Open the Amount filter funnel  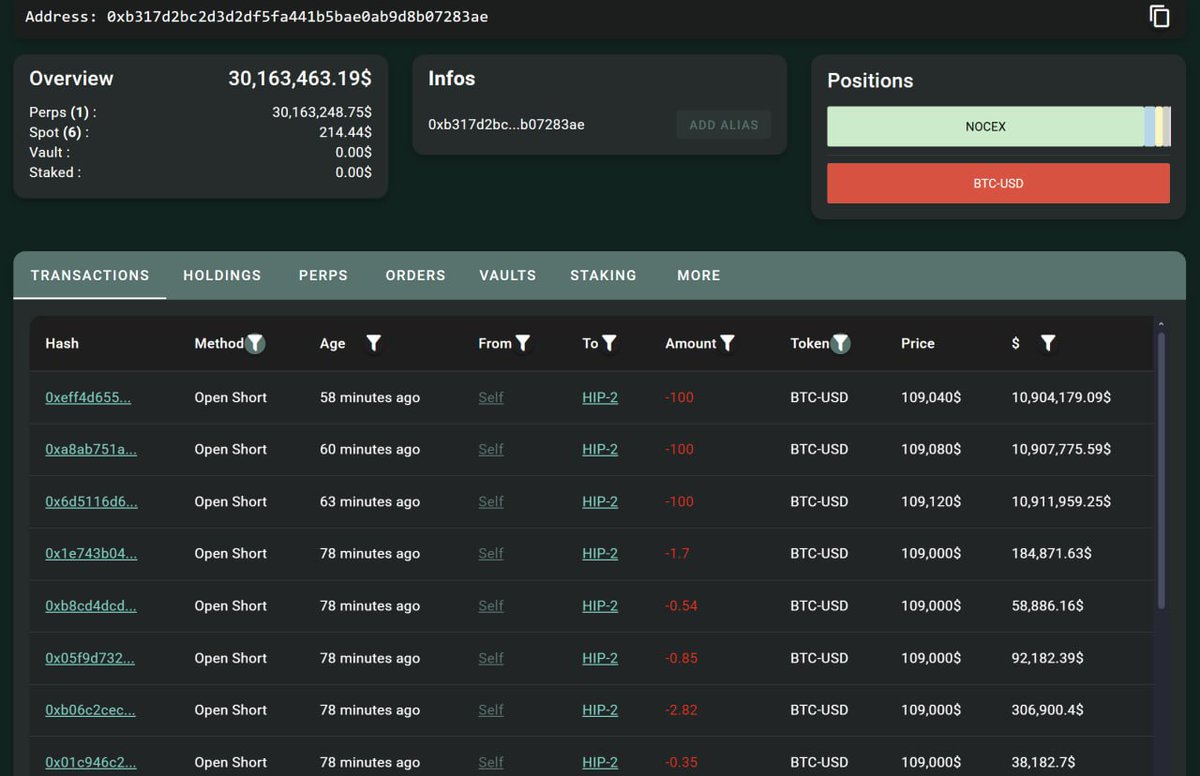pos(728,343)
